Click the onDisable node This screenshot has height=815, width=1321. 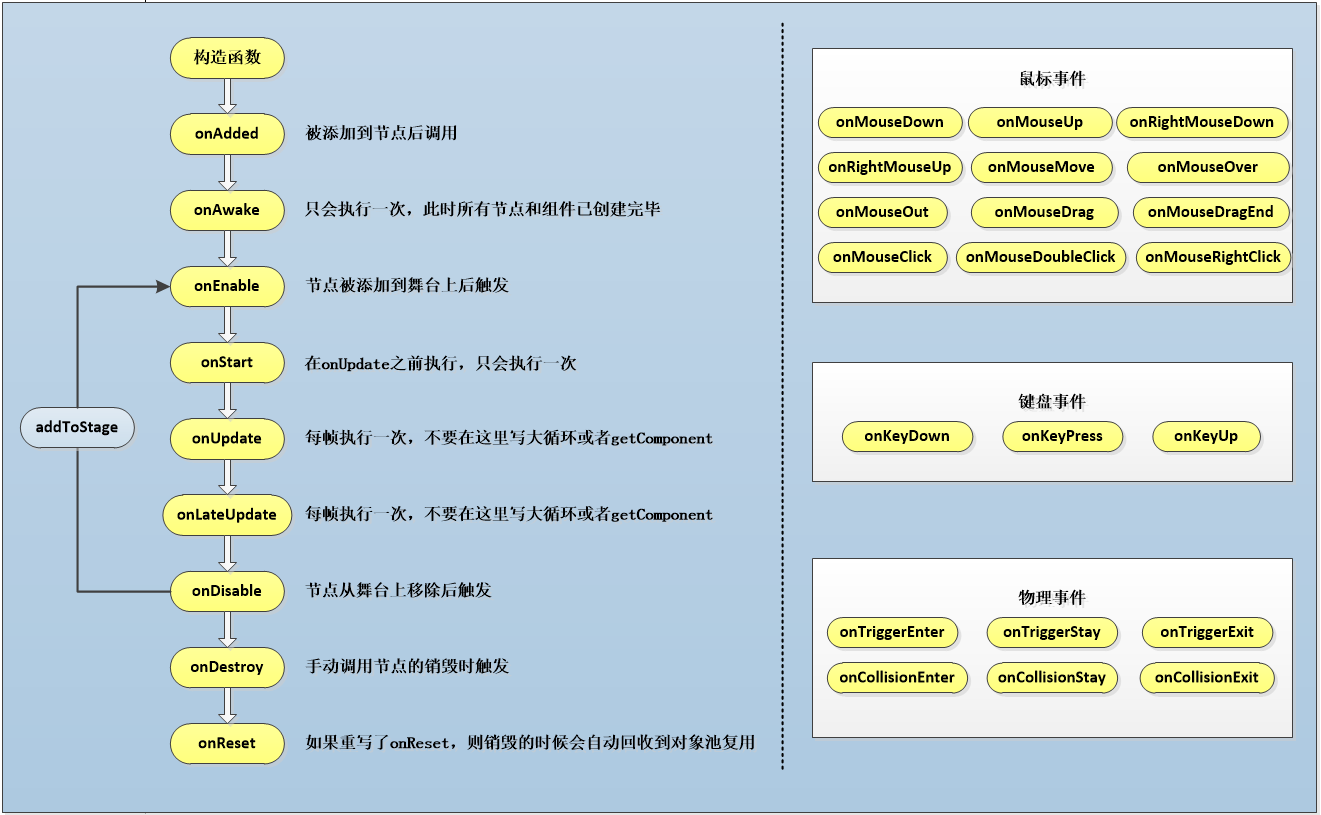[227, 591]
